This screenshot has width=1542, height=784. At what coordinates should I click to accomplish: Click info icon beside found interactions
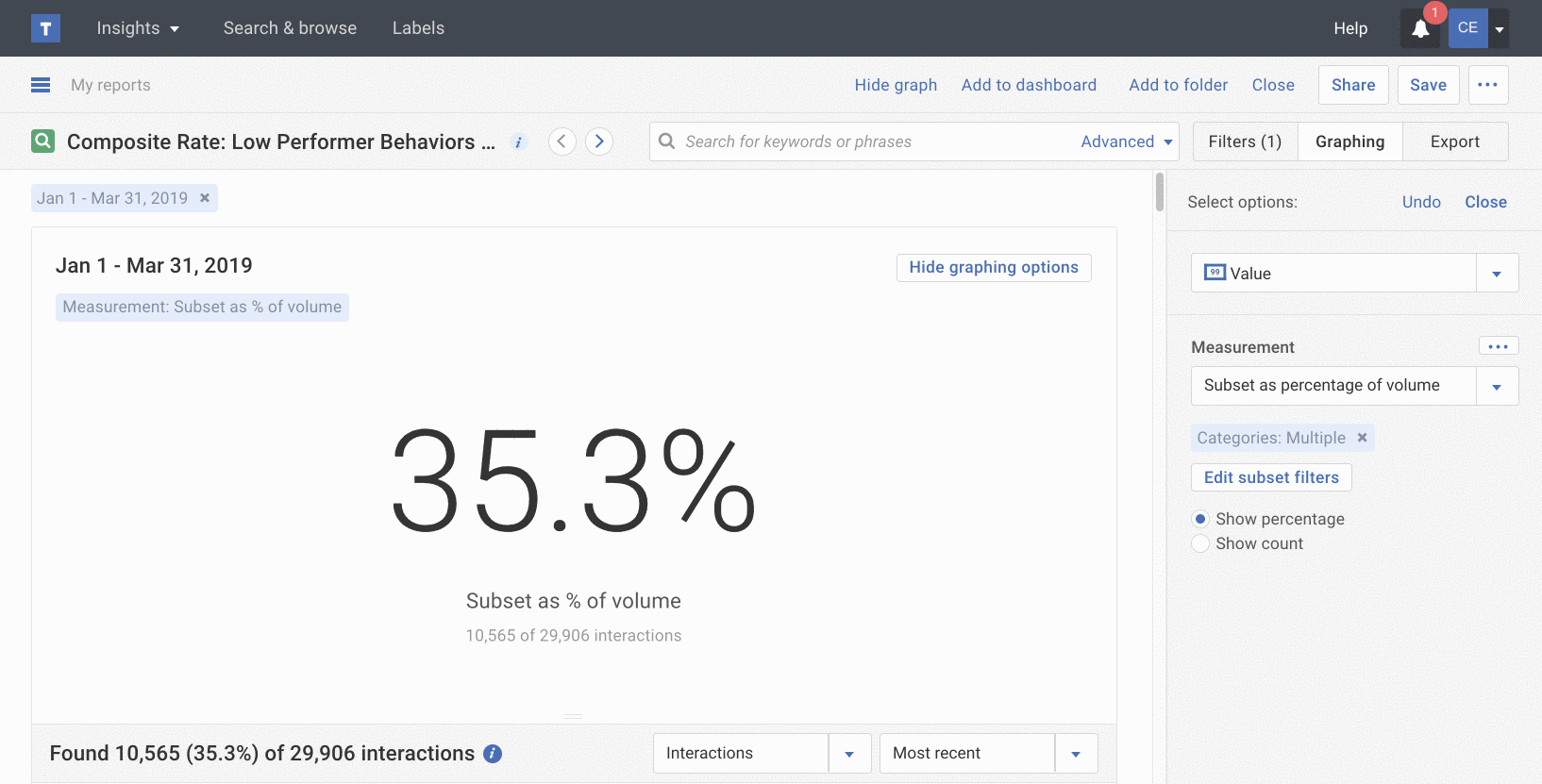pyautogui.click(x=493, y=754)
